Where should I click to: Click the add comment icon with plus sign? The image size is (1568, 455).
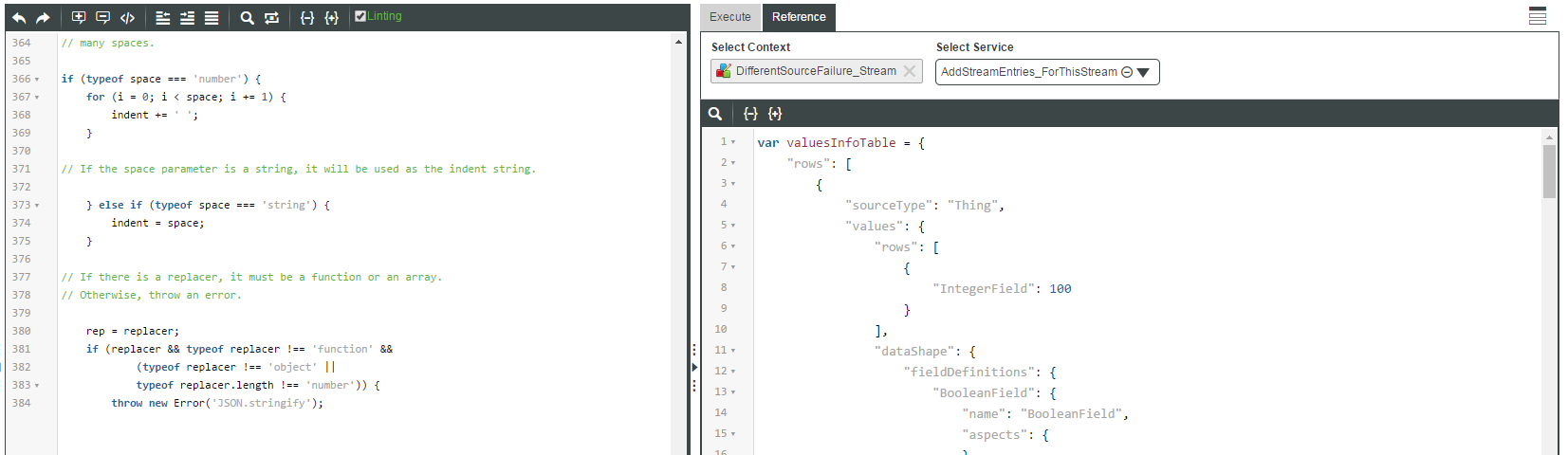pos(79,17)
